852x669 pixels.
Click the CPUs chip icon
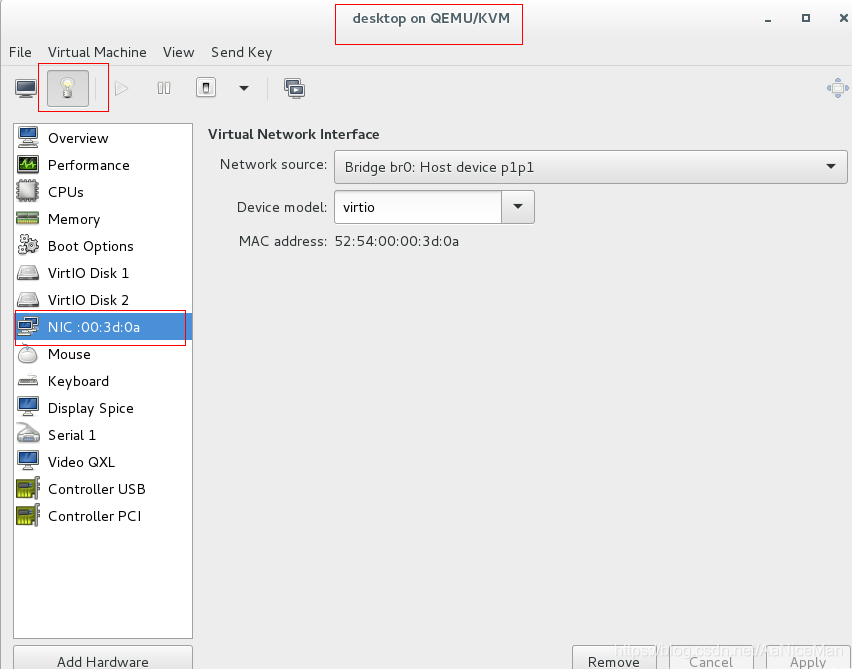(28, 191)
